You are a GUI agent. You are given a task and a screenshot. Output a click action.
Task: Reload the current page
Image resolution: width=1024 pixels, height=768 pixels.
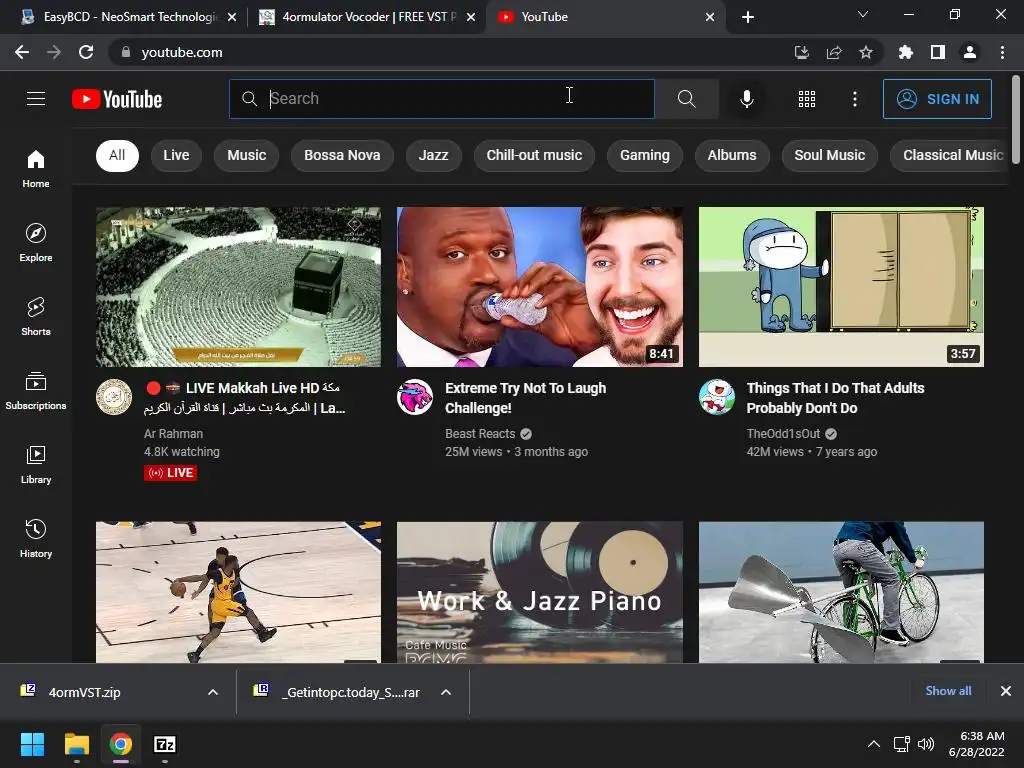(x=86, y=52)
